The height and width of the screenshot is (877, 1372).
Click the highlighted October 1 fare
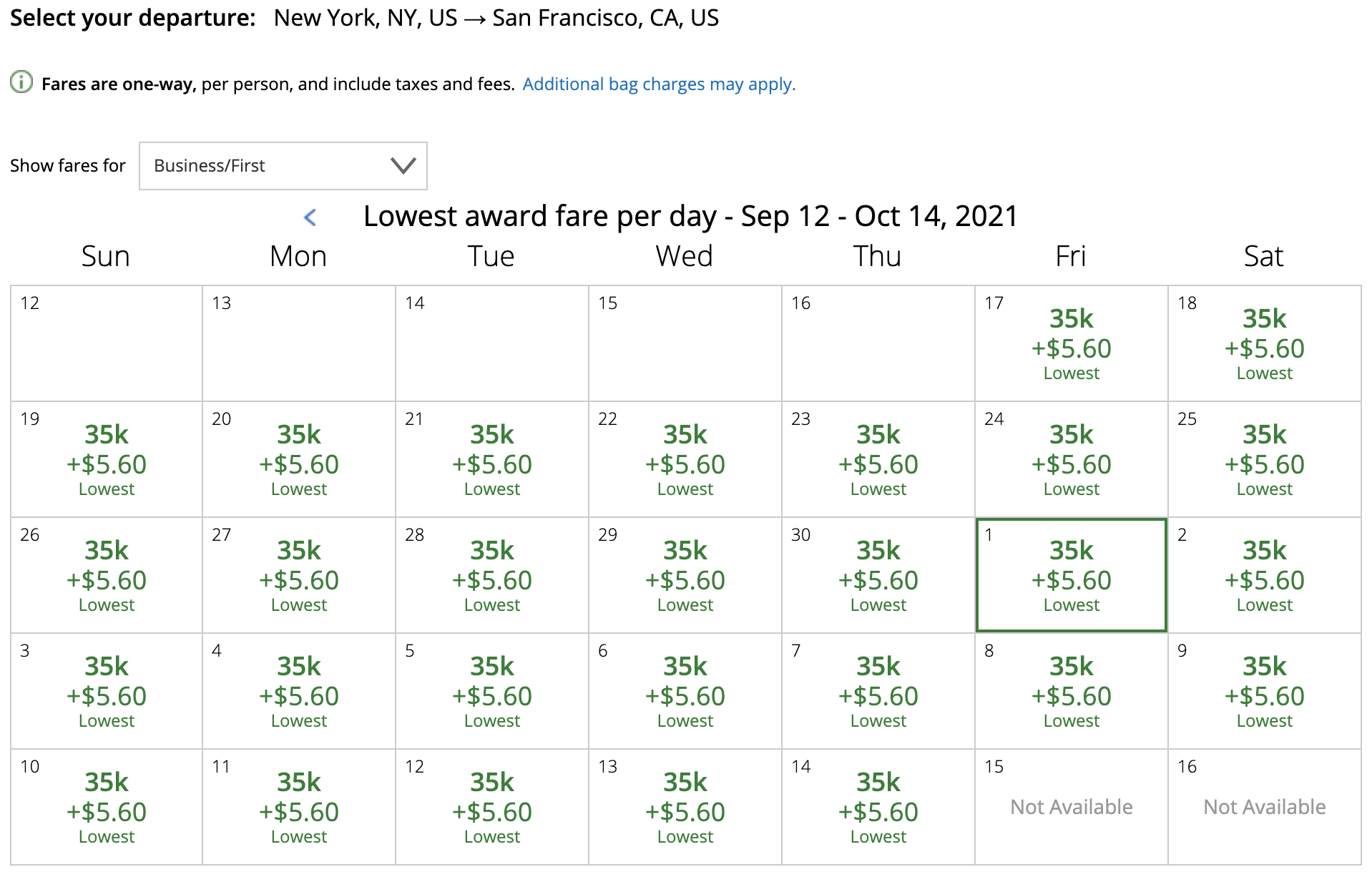point(1071,576)
